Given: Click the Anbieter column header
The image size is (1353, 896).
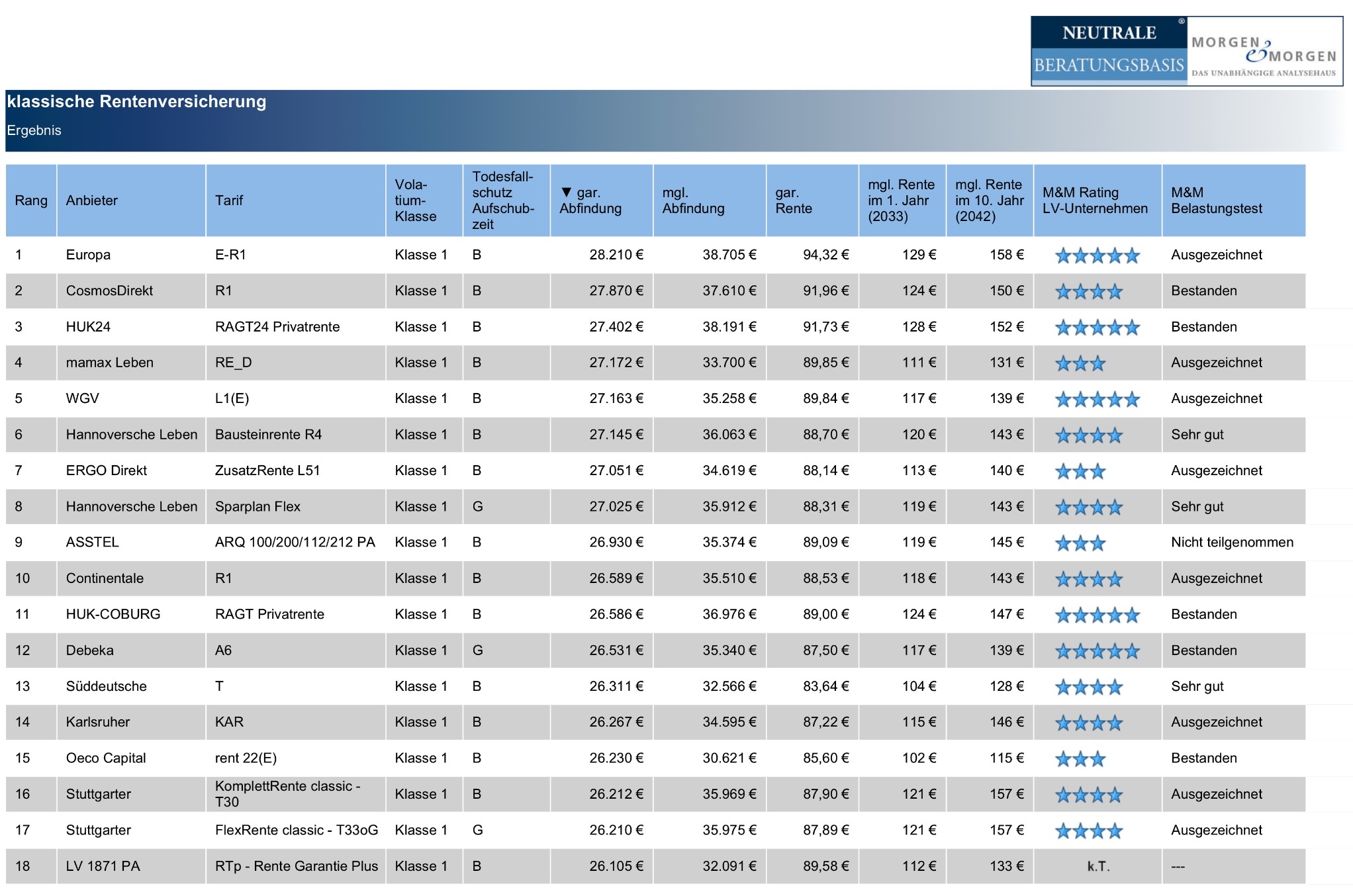Looking at the screenshot, I should pyautogui.click(x=131, y=201).
